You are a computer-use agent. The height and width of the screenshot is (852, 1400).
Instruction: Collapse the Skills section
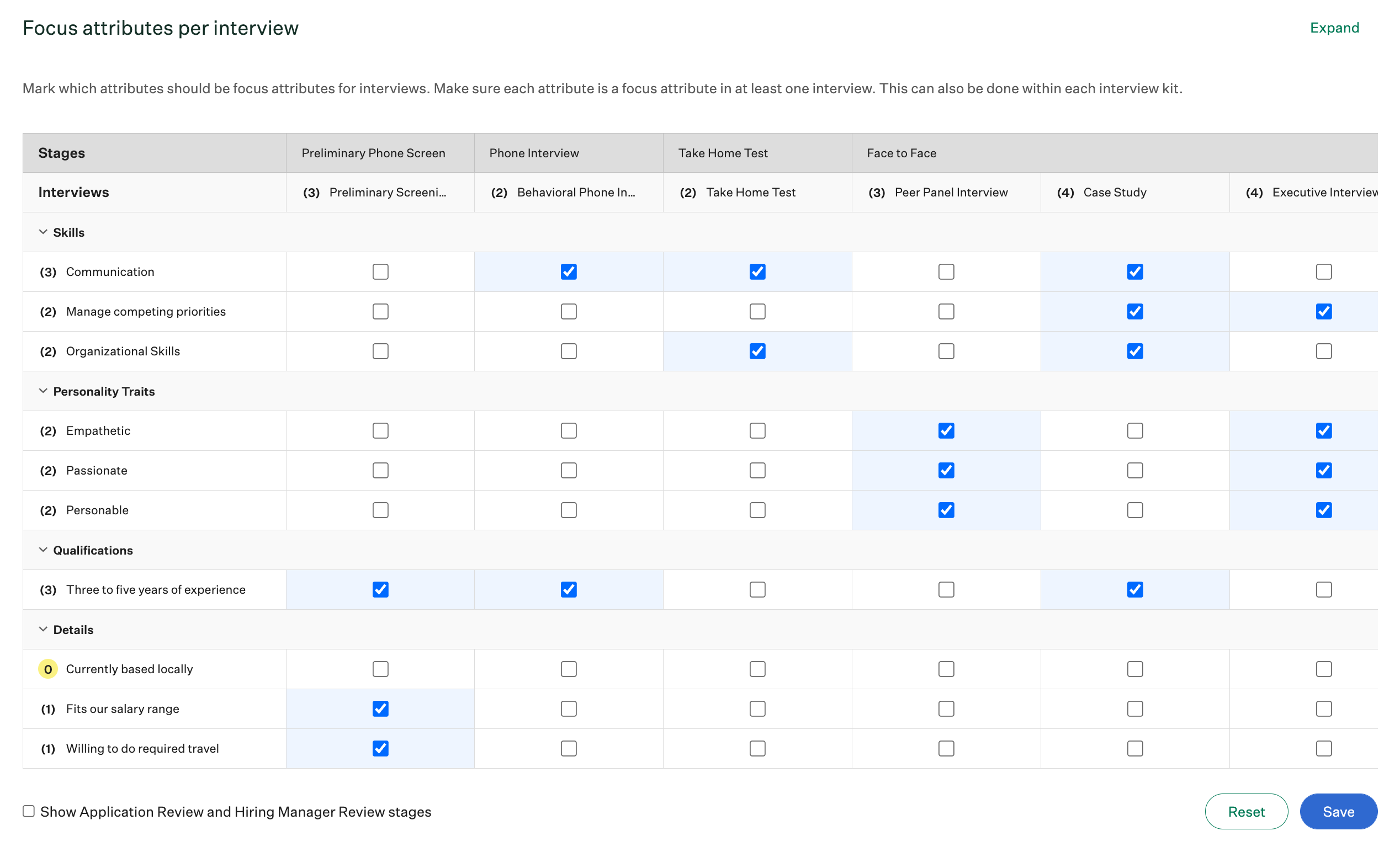pyautogui.click(x=43, y=232)
